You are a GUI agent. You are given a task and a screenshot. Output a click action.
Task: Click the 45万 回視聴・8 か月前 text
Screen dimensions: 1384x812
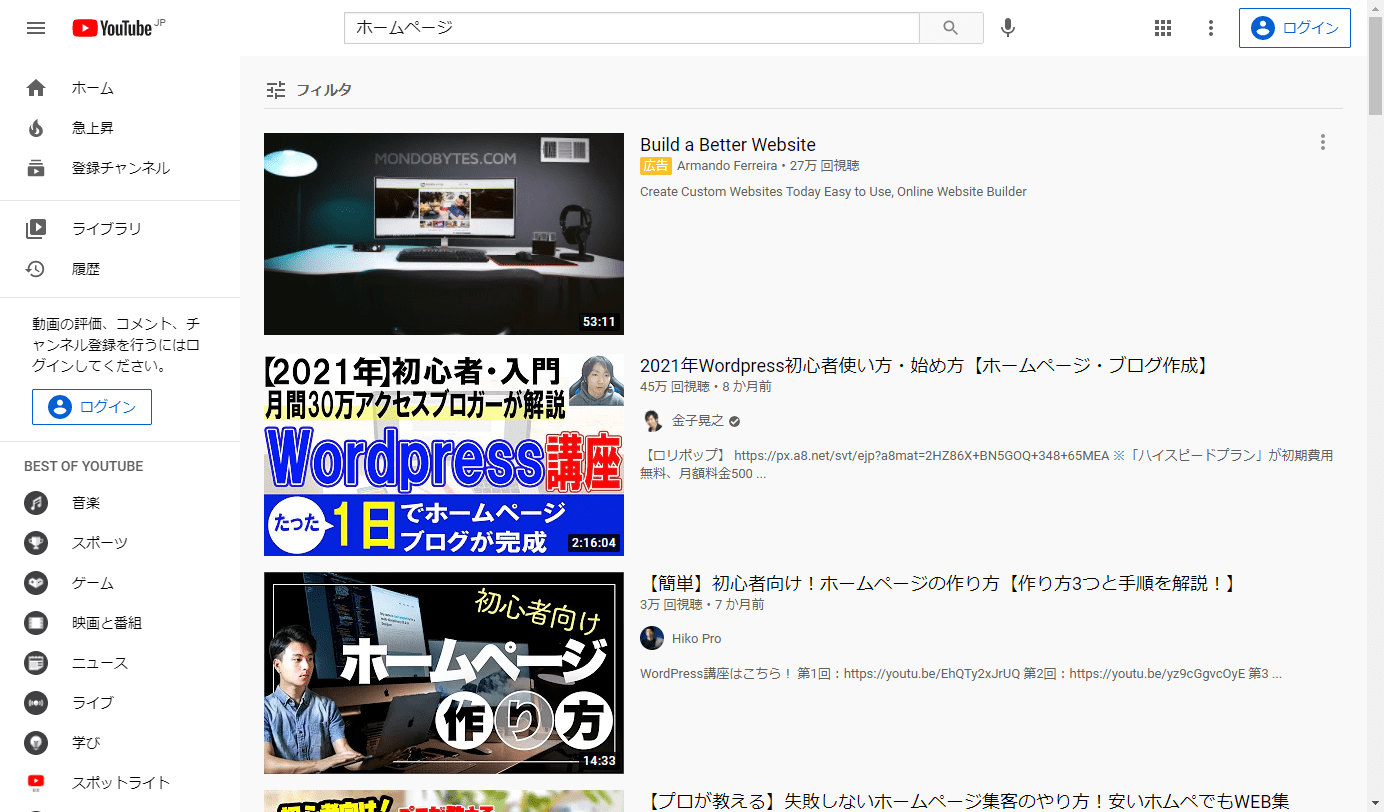706,387
